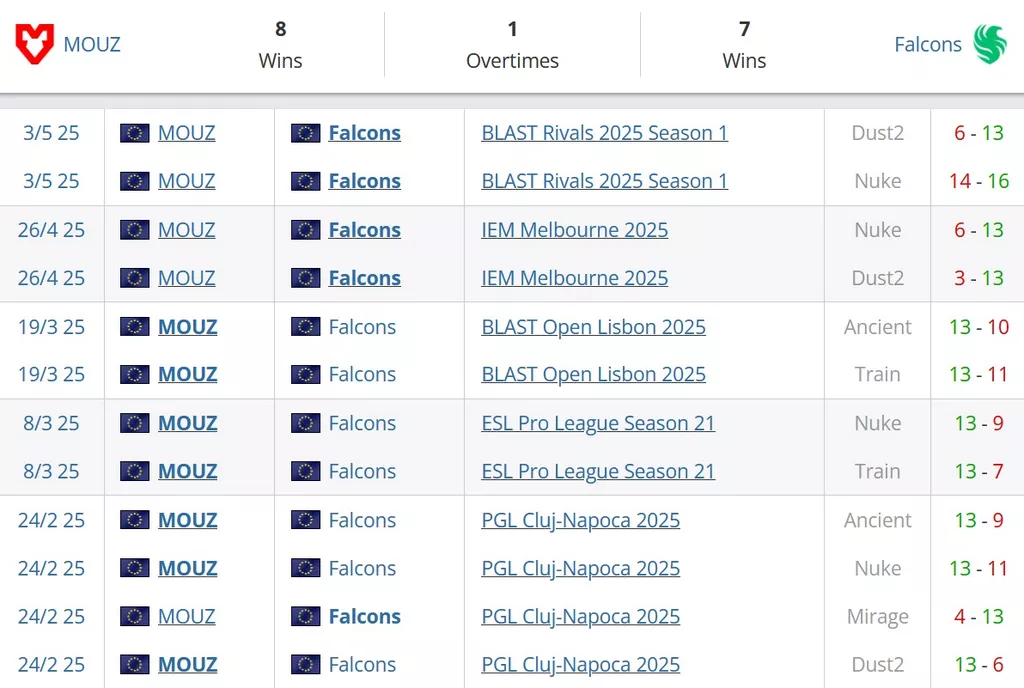Open bold MOUZ link in 13 - 6 Dust2 row

point(187,665)
